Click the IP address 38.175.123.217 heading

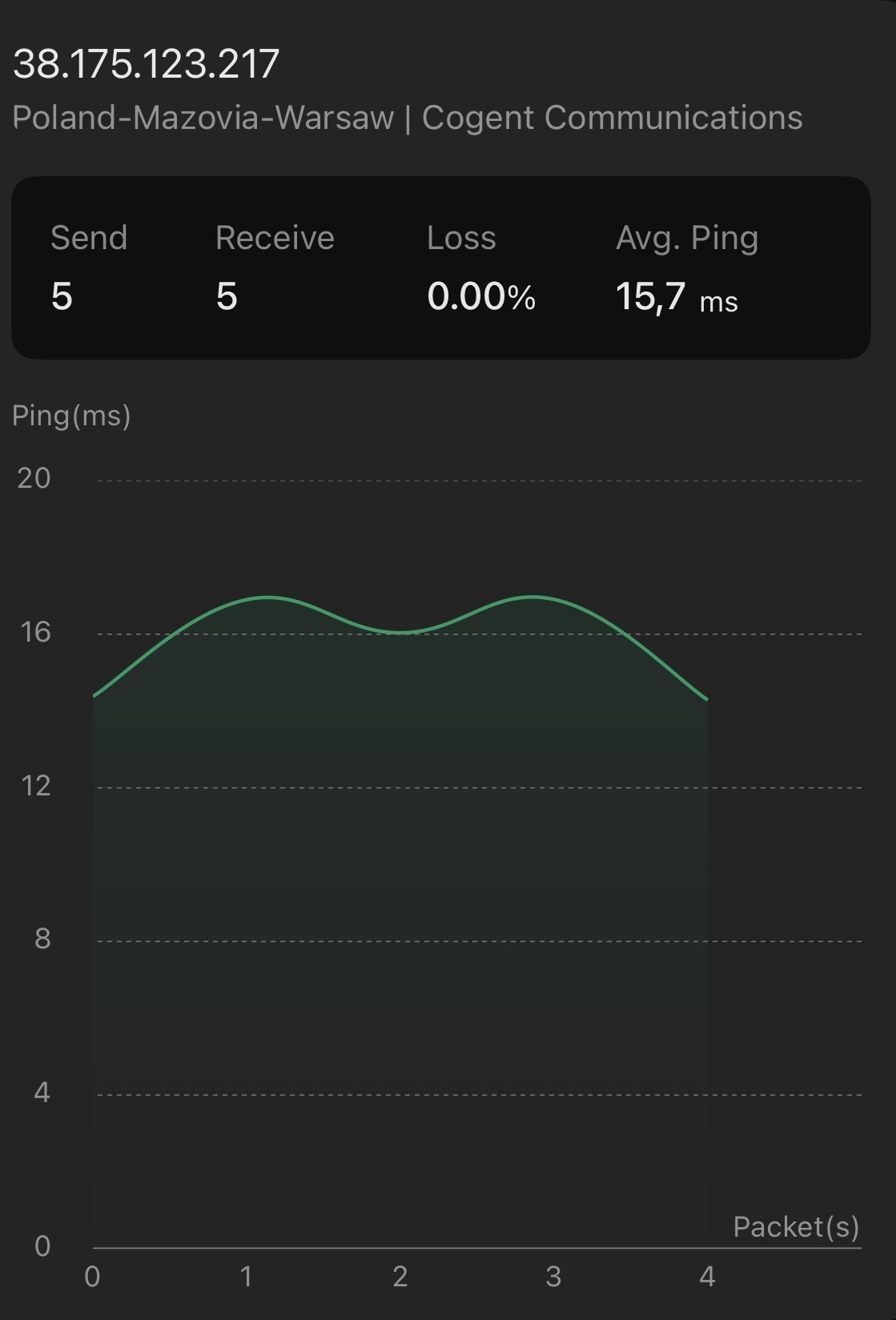(146, 64)
